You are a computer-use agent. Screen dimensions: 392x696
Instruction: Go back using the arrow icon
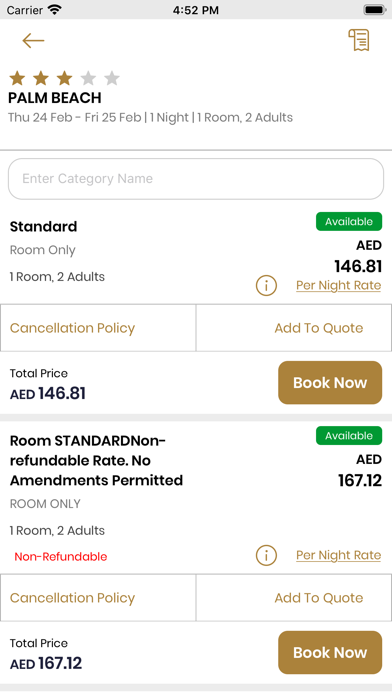33,41
